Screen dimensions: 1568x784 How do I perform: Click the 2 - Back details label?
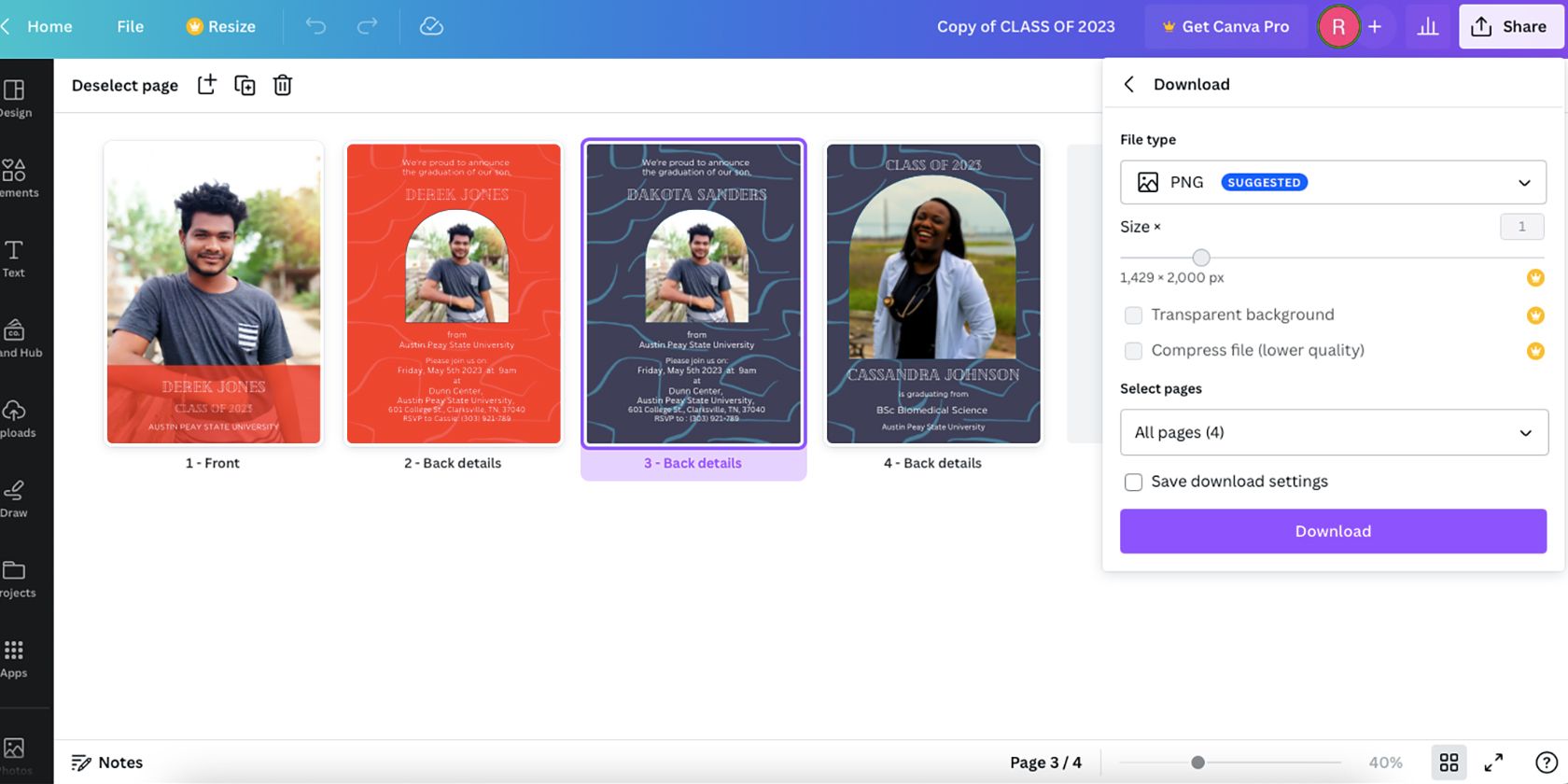(453, 463)
